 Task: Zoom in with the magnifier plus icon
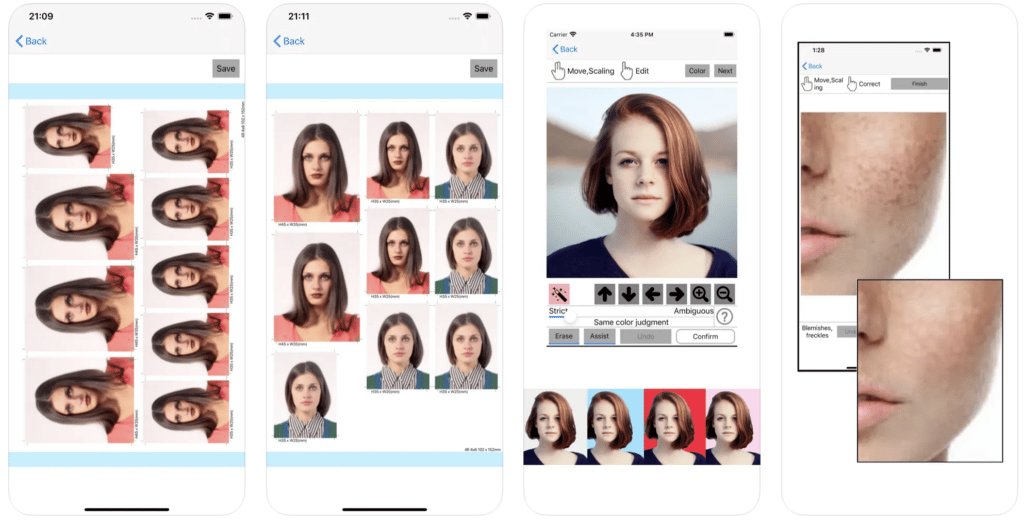pyautogui.click(x=700, y=294)
